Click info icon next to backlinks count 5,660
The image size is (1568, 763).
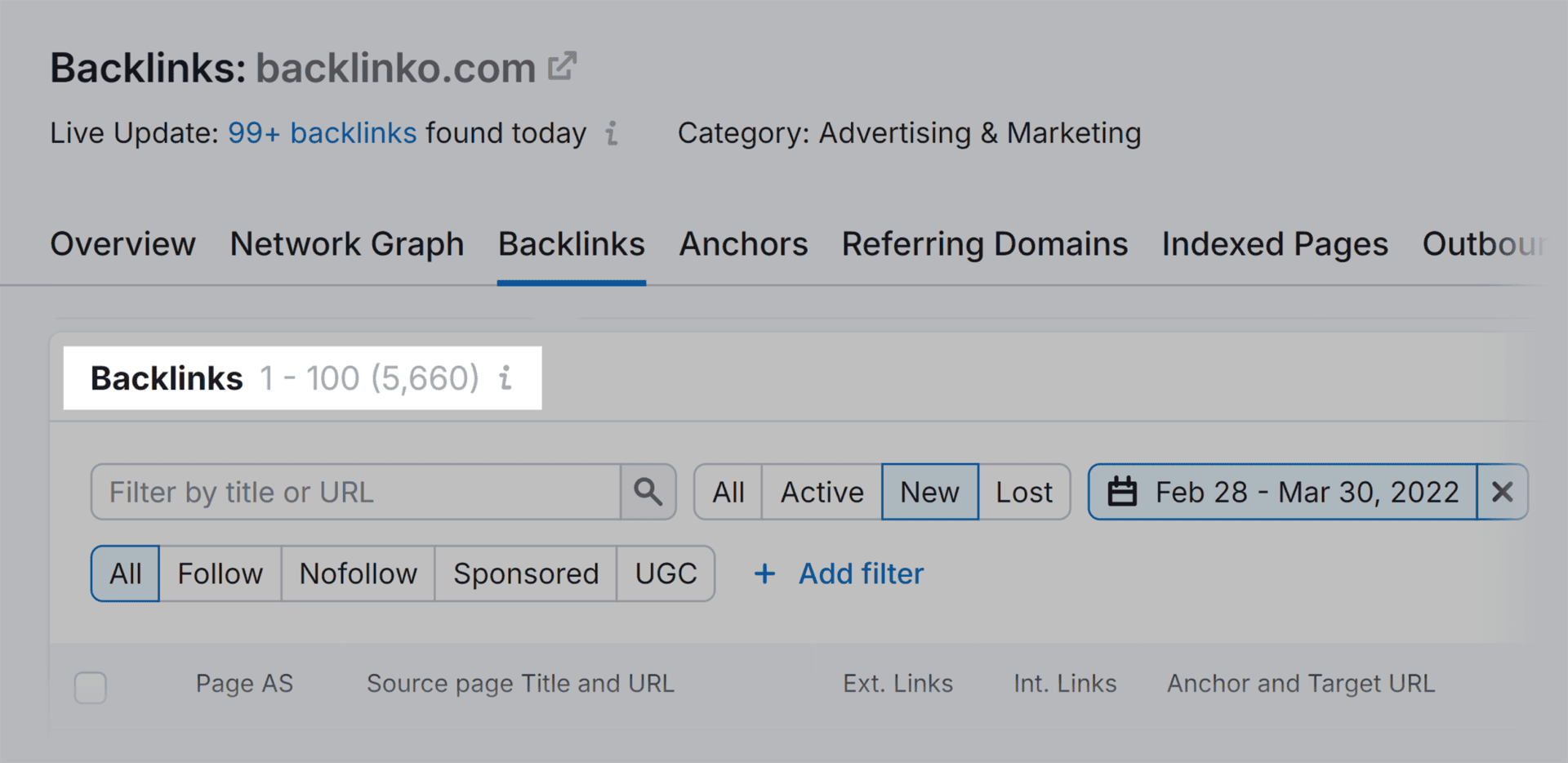point(506,378)
